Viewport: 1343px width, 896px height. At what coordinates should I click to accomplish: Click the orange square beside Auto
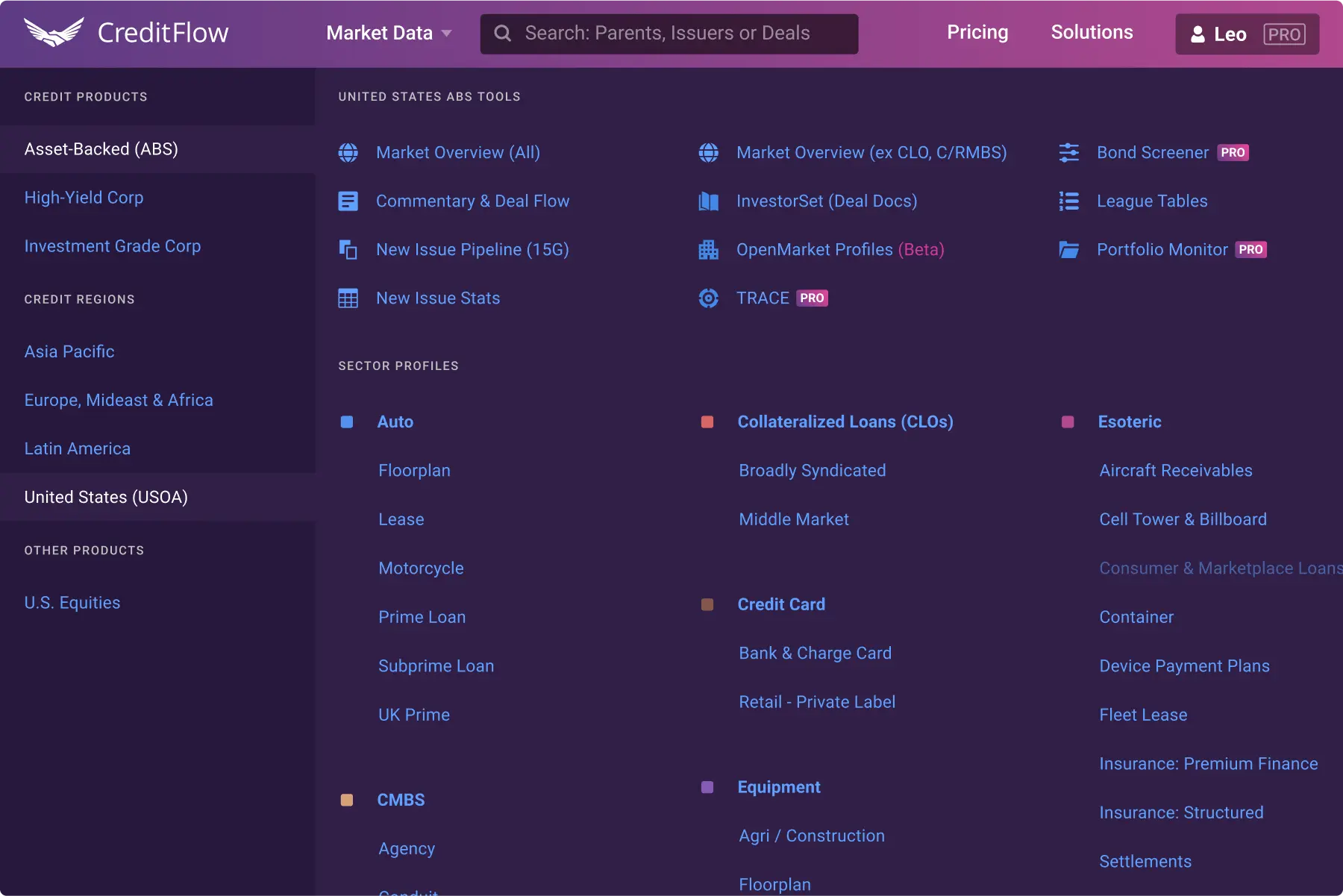pos(347,422)
